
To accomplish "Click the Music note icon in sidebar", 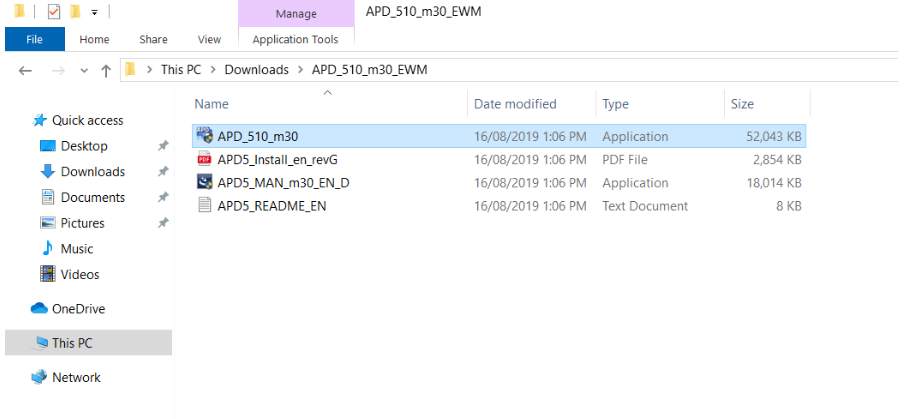I will [47, 248].
